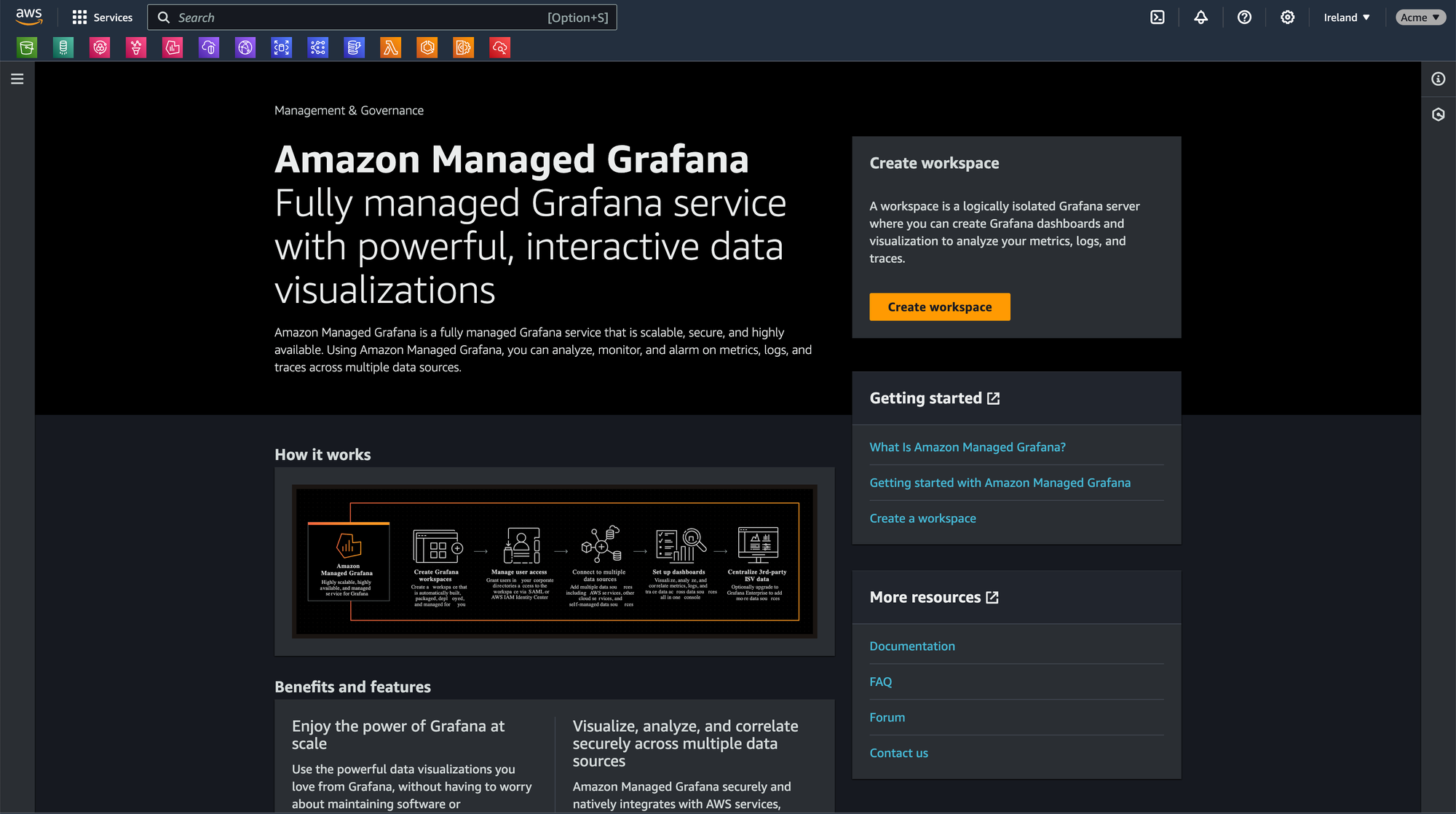The image size is (1456, 814).
Task: Click the info panel icon at right
Action: [x=1438, y=79]
